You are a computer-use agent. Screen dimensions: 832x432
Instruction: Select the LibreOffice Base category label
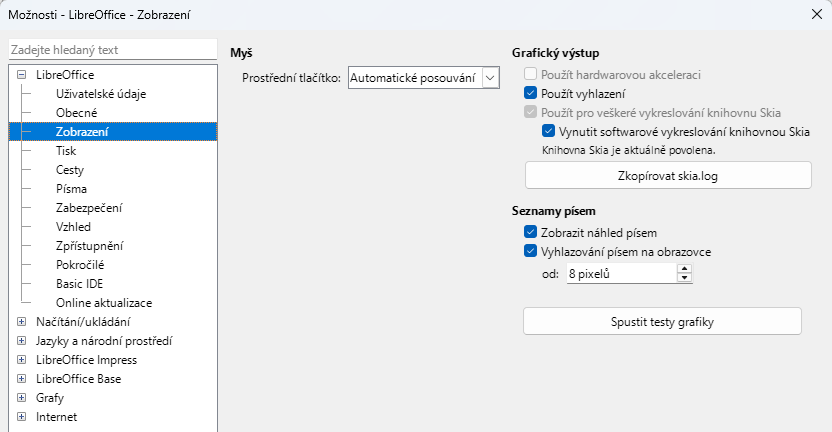pos(78,379)
